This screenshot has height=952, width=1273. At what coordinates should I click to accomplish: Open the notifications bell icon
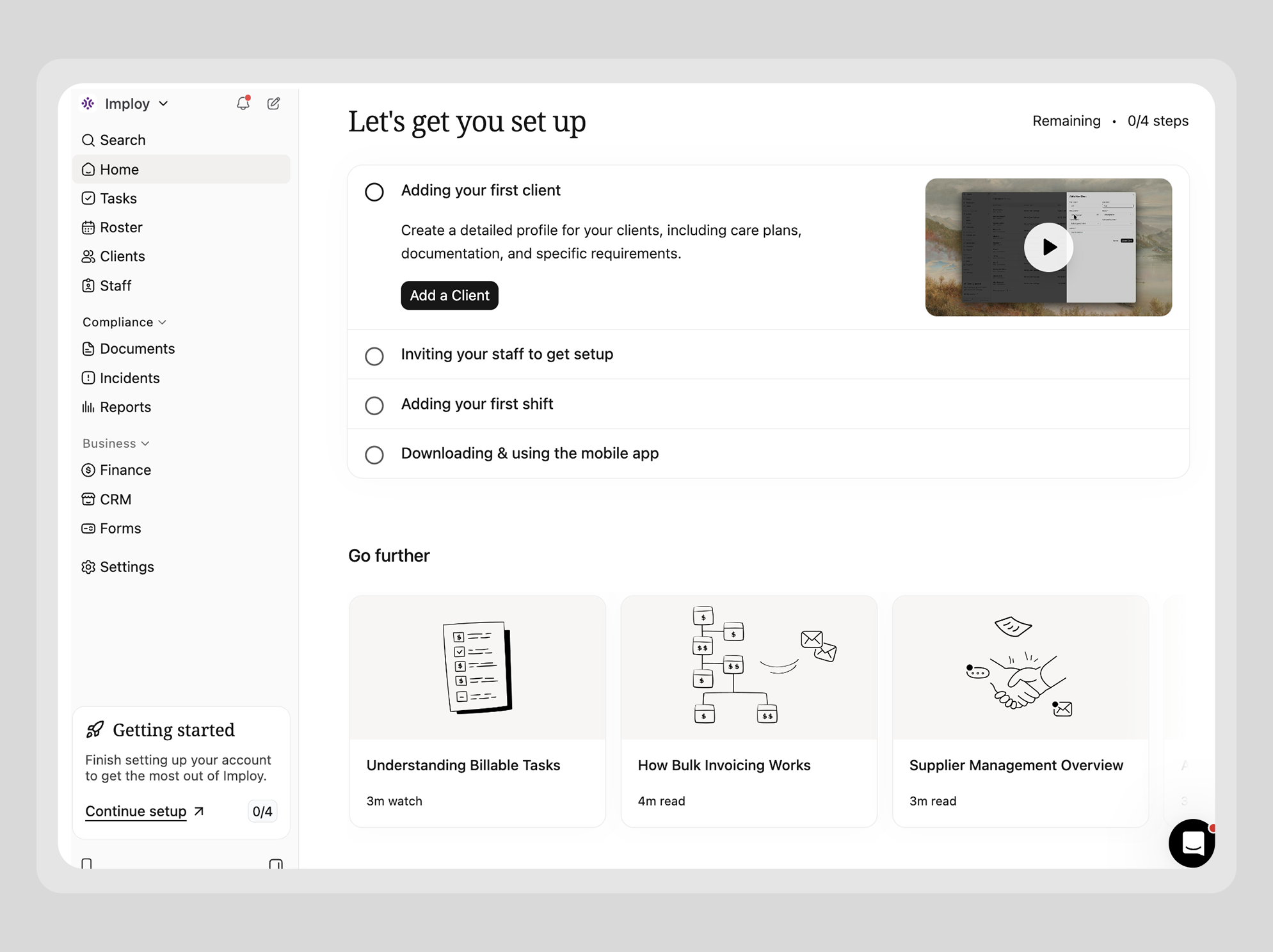(x=243, y=103)
